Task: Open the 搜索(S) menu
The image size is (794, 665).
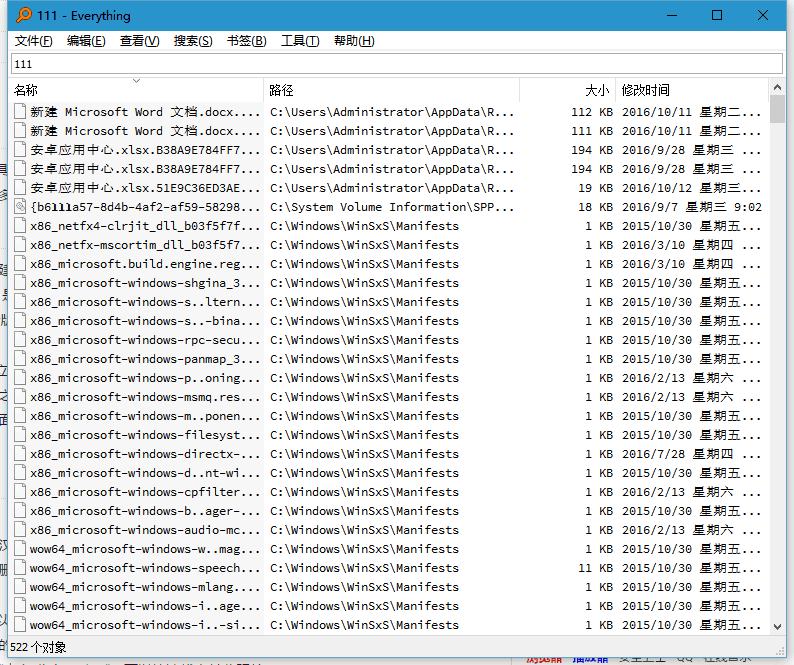Action: (193, 41)
